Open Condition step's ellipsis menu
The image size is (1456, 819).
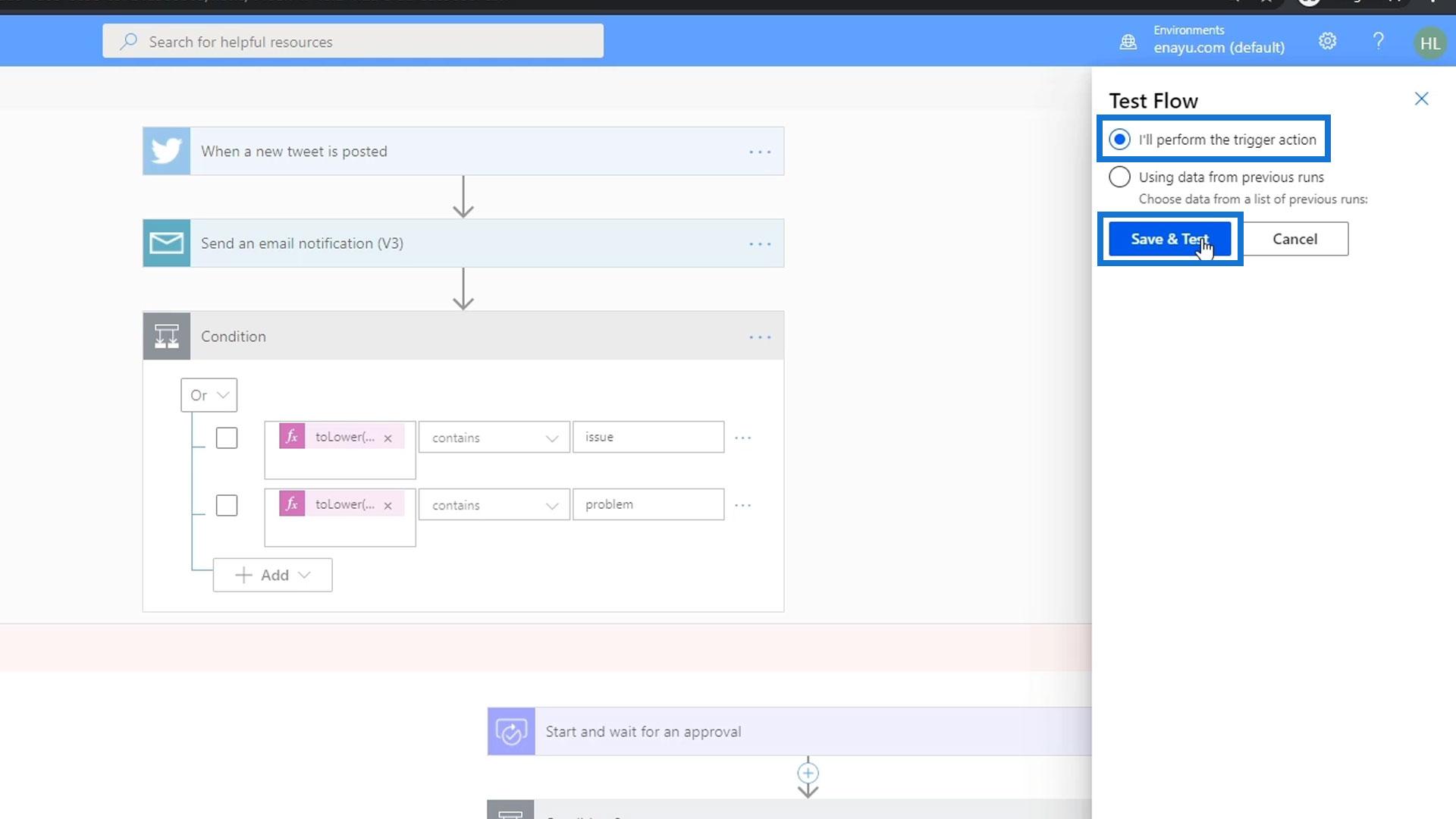point(760,337)
